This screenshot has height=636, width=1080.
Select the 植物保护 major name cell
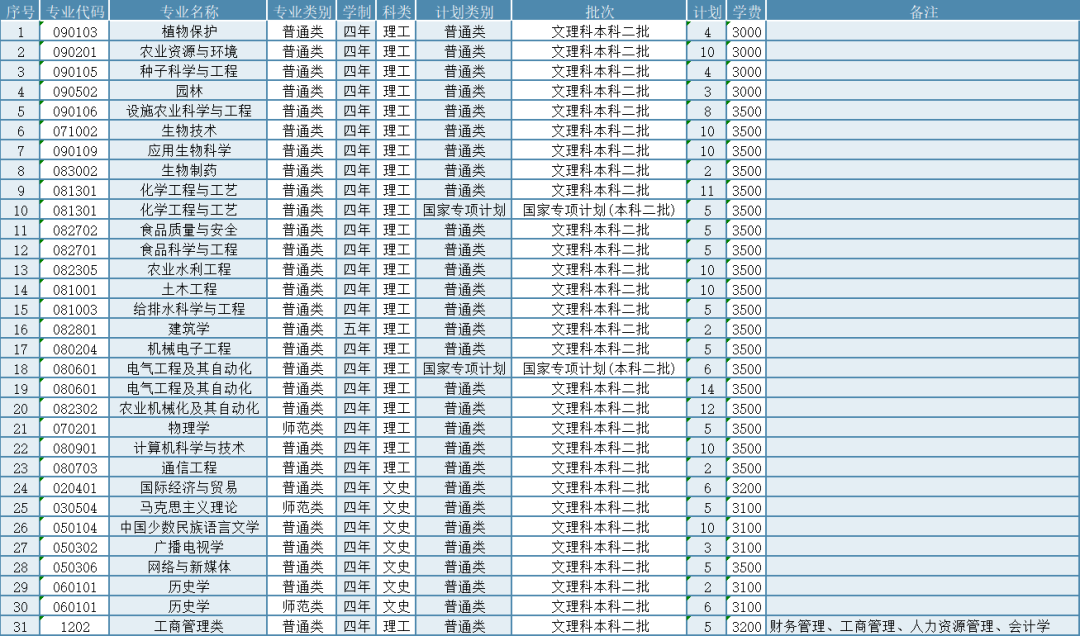pos(189,31)
